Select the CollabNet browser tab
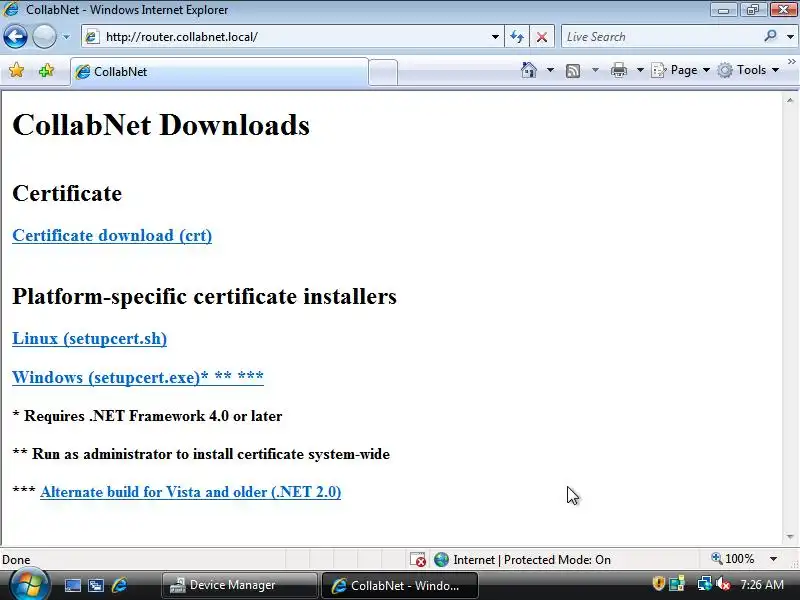800x600 pixels. pyautogui.click(x=219, y=71)
